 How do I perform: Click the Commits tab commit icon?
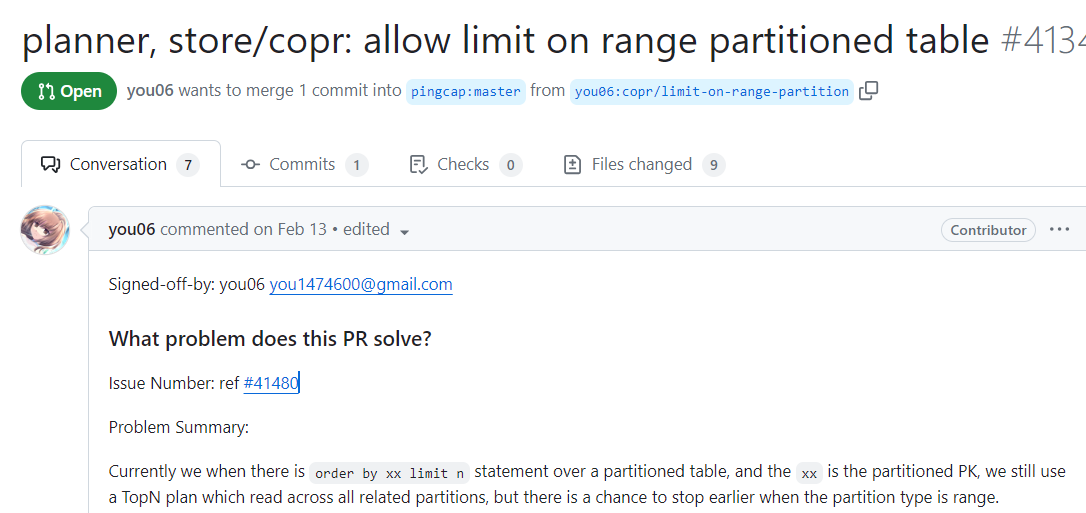(x=251, y=165)
